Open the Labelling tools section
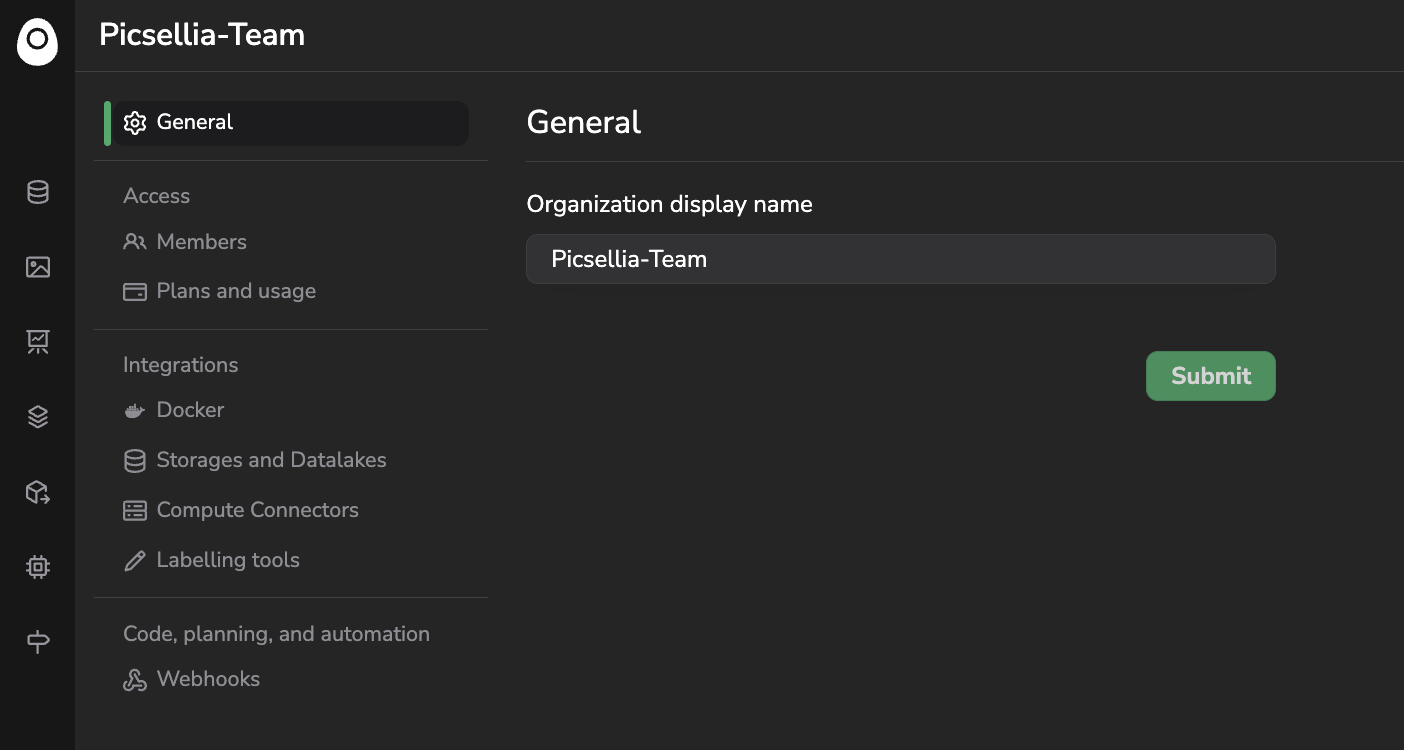 click(x=228, y=560)
